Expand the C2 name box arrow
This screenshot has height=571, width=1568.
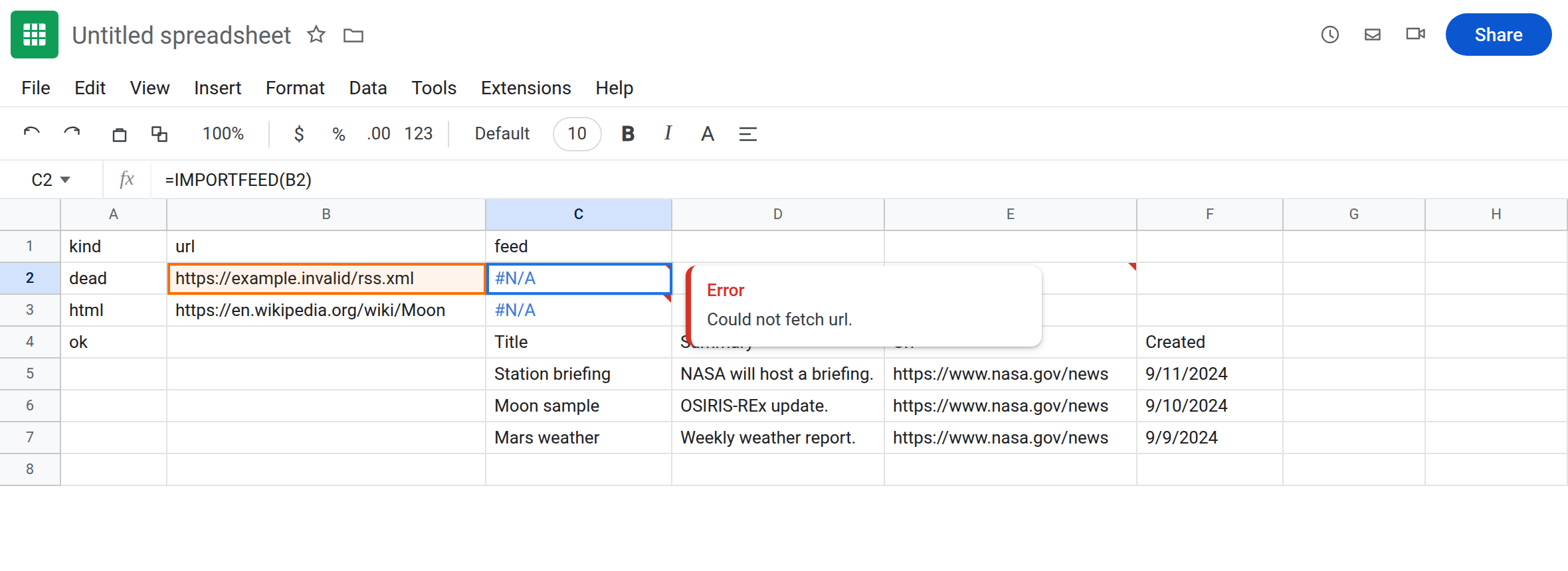point(65,180)
